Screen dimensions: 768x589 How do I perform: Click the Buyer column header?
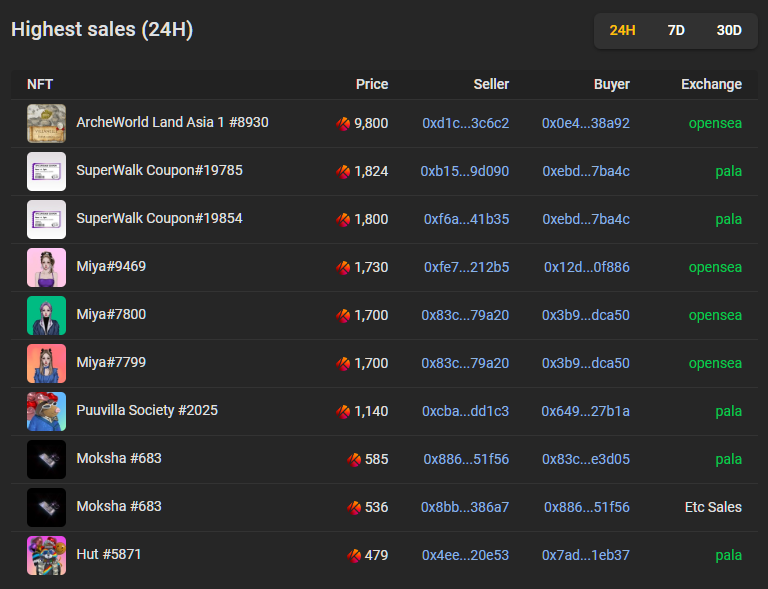coord(612,84)
